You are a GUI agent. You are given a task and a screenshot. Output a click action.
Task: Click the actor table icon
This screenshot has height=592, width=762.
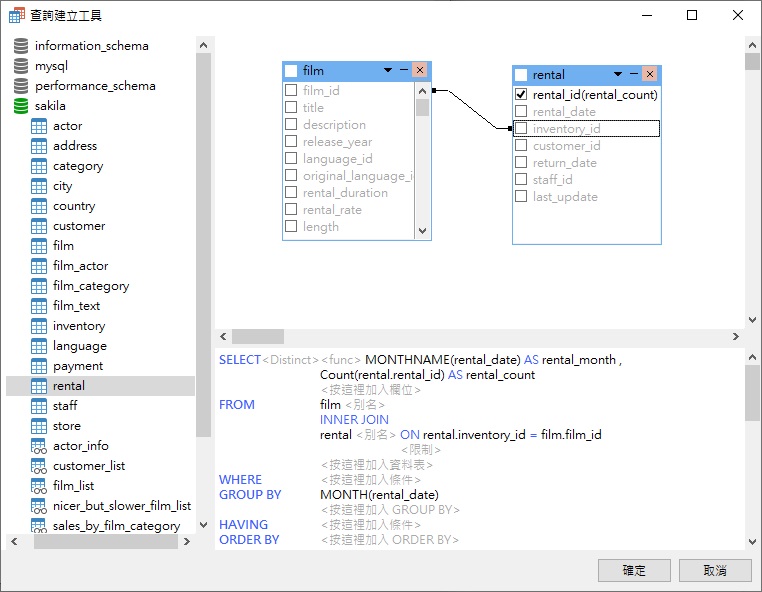point(39,126)
